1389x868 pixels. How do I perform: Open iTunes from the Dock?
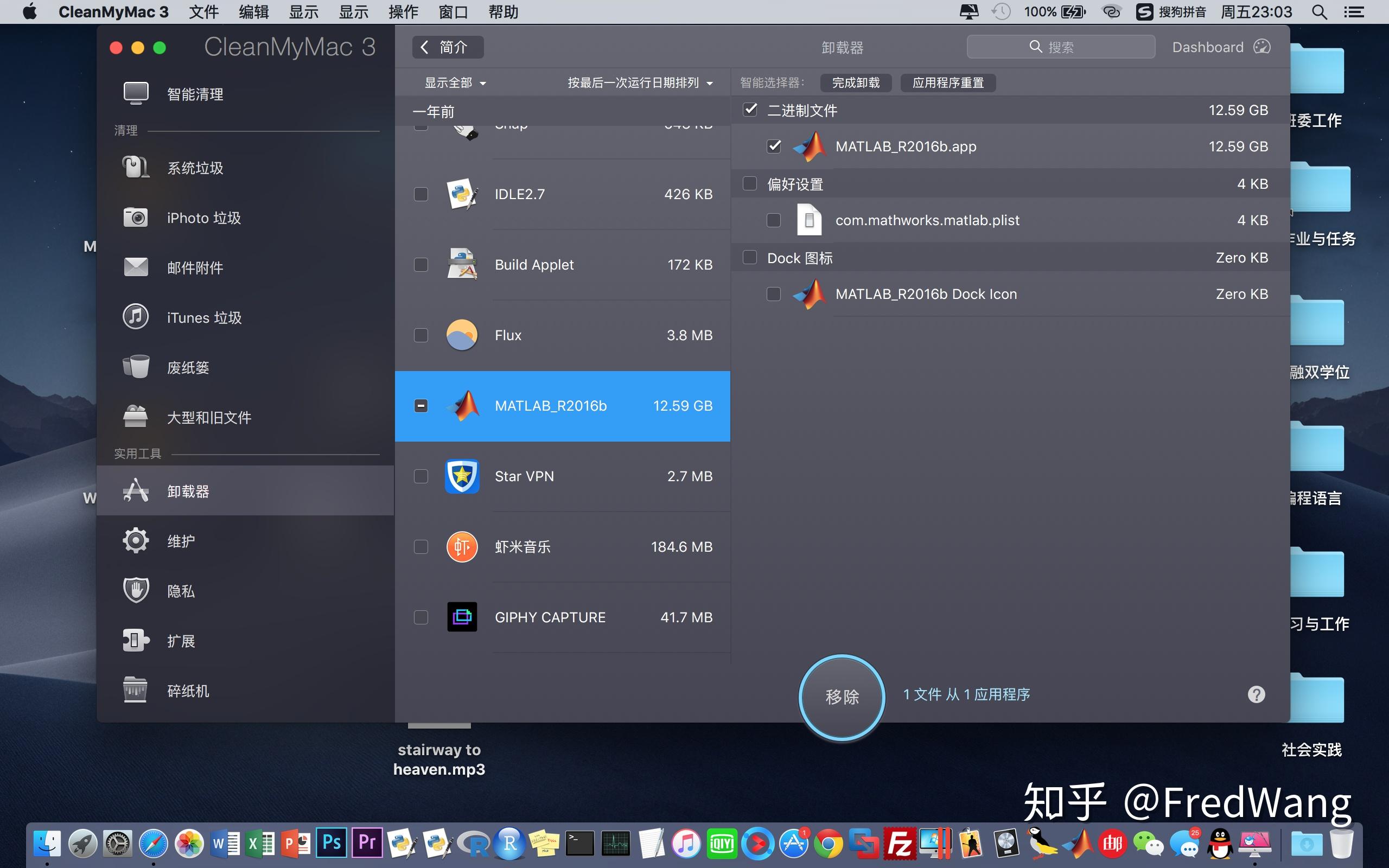tap(686, 843)
